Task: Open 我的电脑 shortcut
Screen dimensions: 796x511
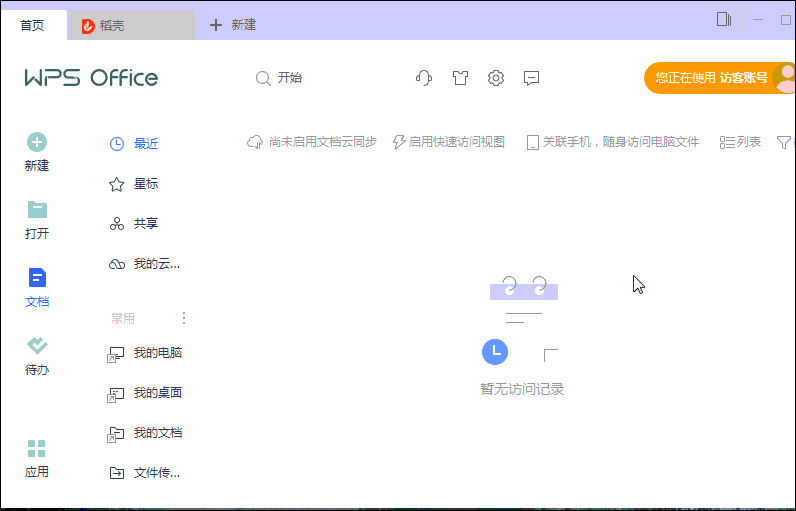Action: pos(144,353)
